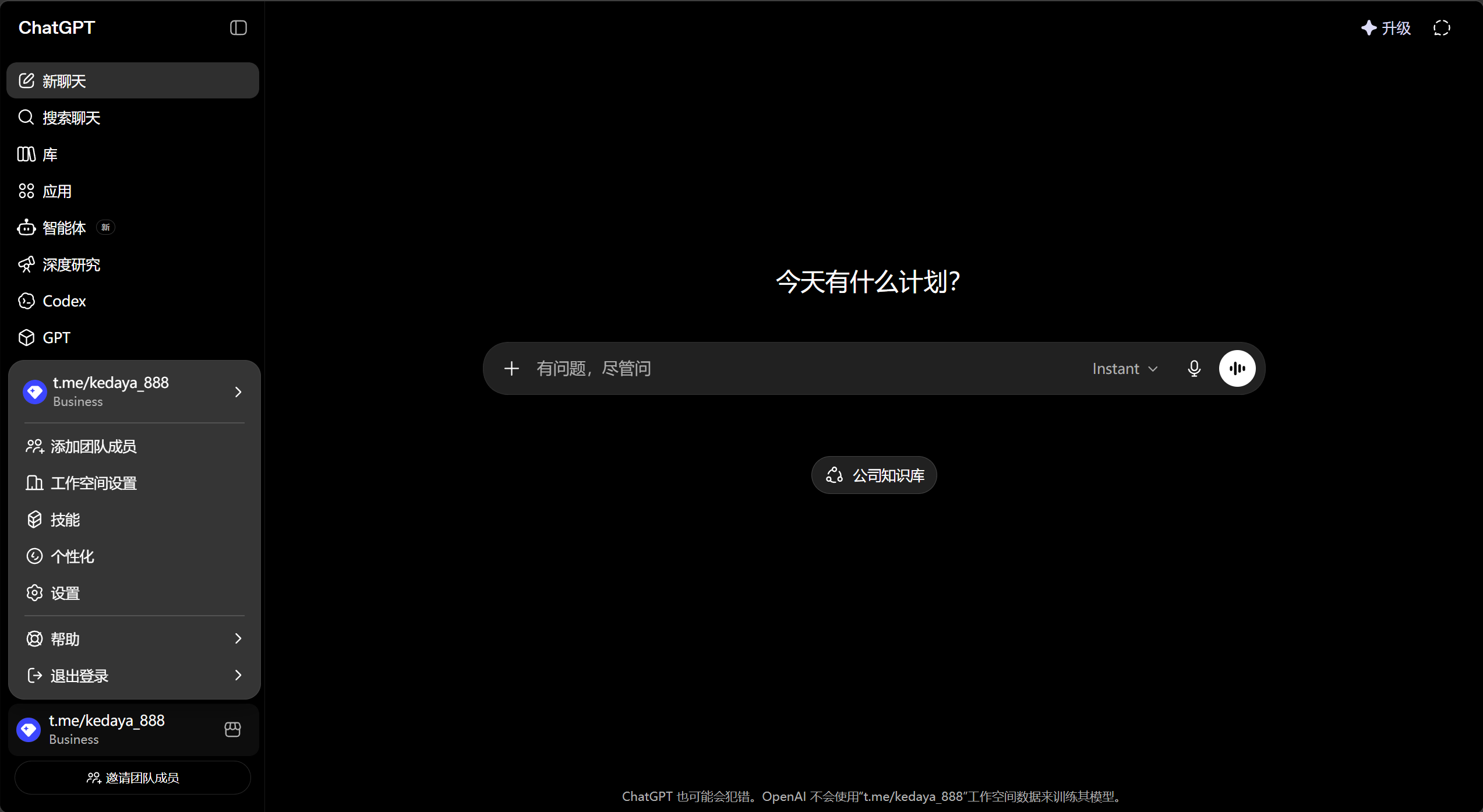Open Personalization (个性化)
The image size is (1483, 812).
(134, 557)
